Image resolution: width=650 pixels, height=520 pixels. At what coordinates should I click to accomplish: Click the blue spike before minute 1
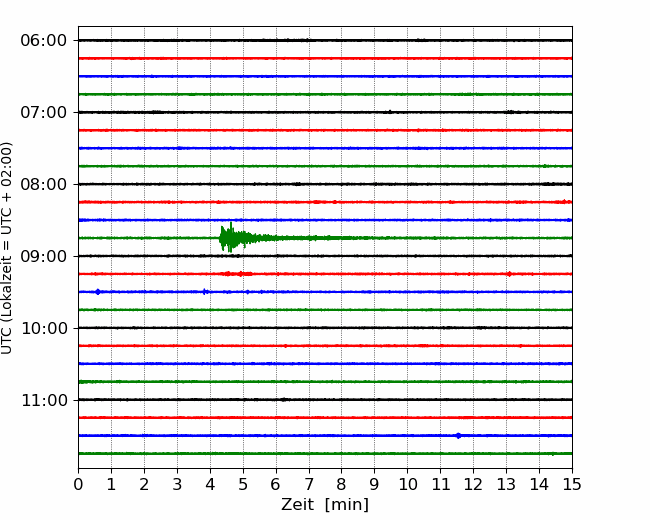pyautogui.click(x=98, y=292)
